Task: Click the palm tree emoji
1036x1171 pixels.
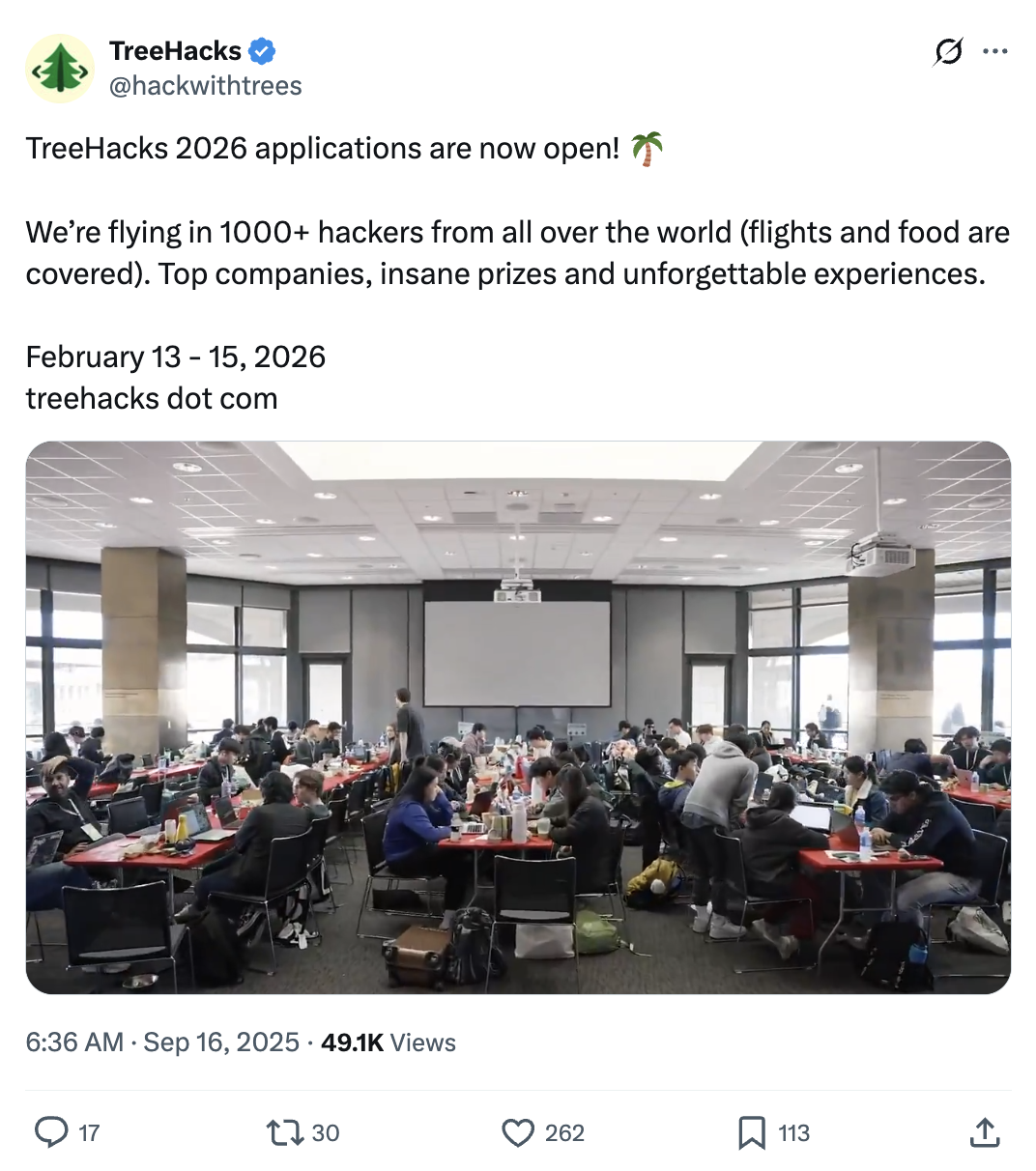Action: click(647, 149)
